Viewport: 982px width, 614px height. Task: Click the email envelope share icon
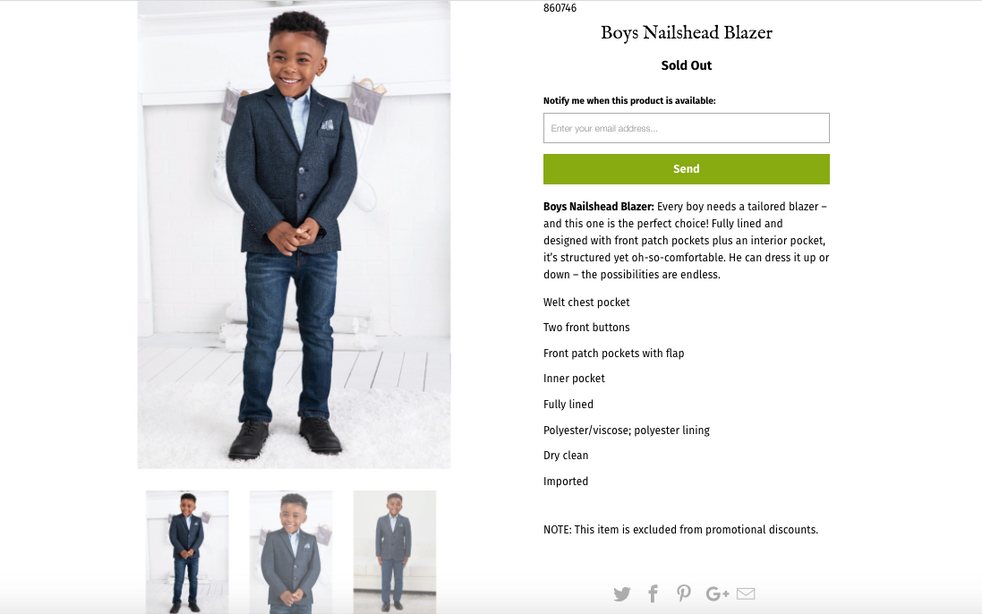(746, 594)
